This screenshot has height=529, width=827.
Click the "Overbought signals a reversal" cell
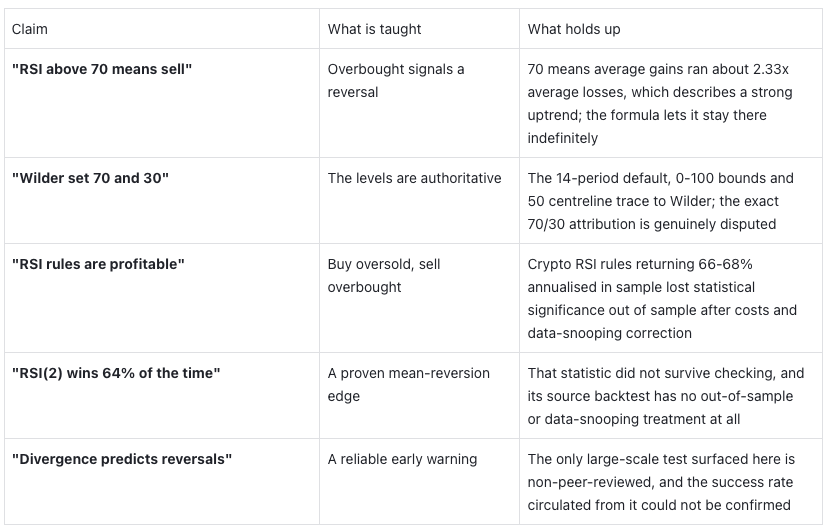click(419, 103)
